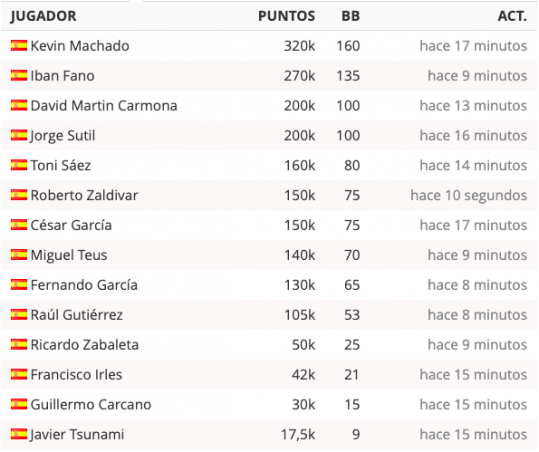539x452 pixels.
Task: Open Guillermo Carcano's player entry
Action: click(91, 405)
